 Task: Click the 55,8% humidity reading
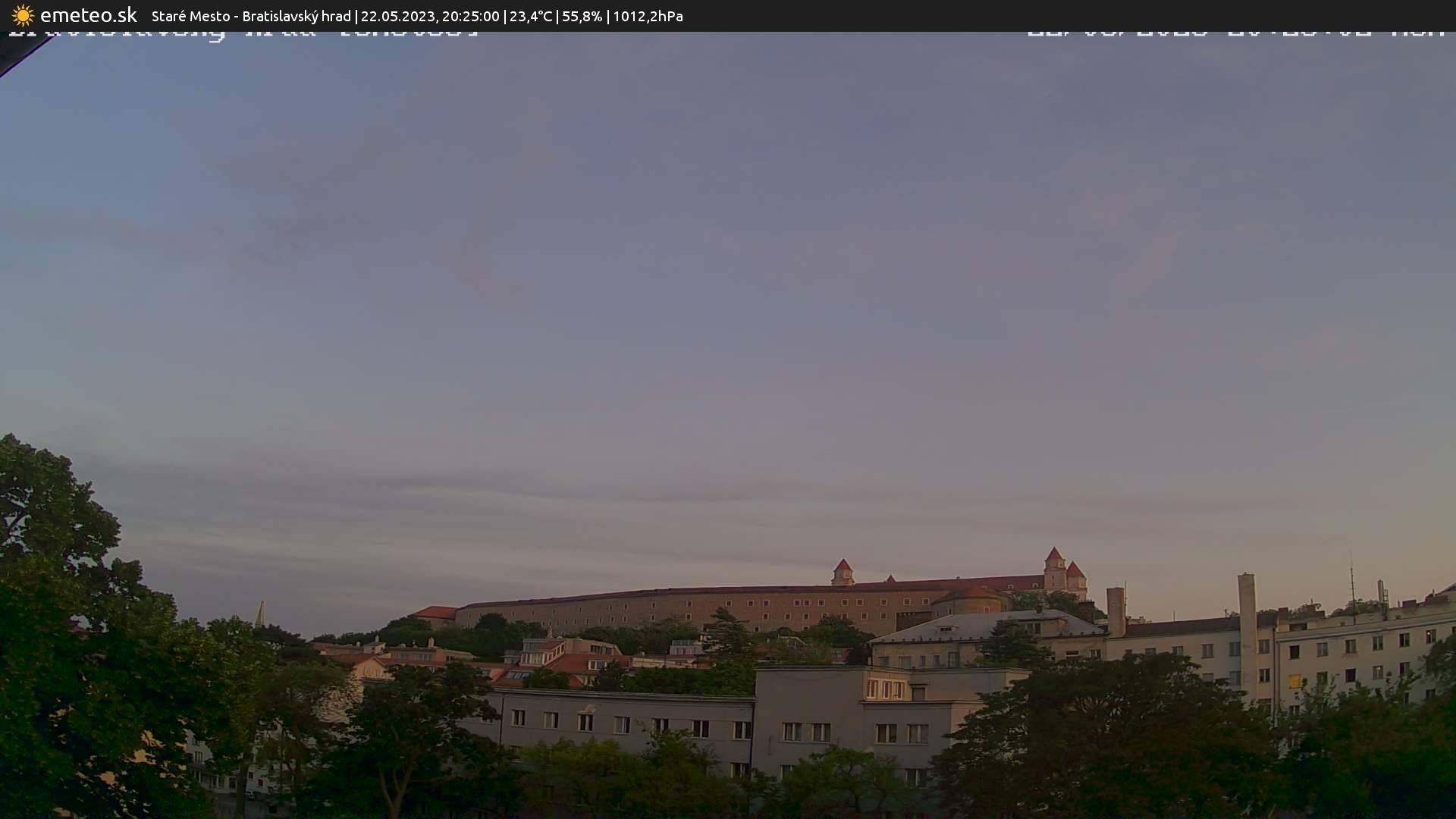(582, 16)
